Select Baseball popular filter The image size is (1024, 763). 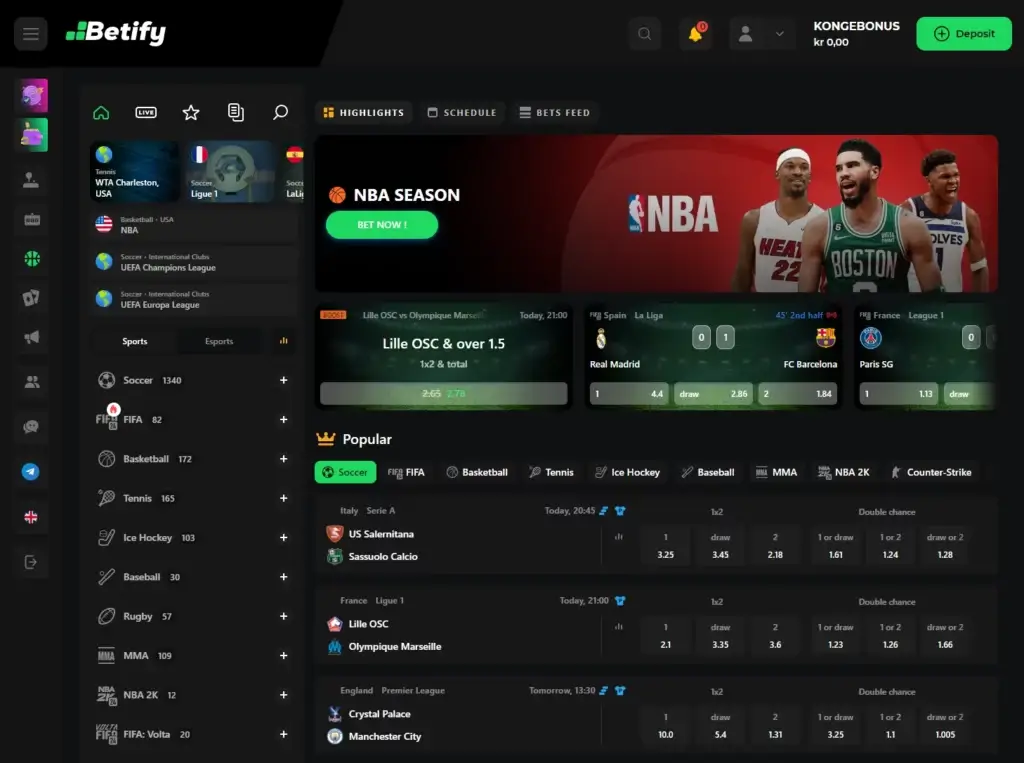coord(708,472)
